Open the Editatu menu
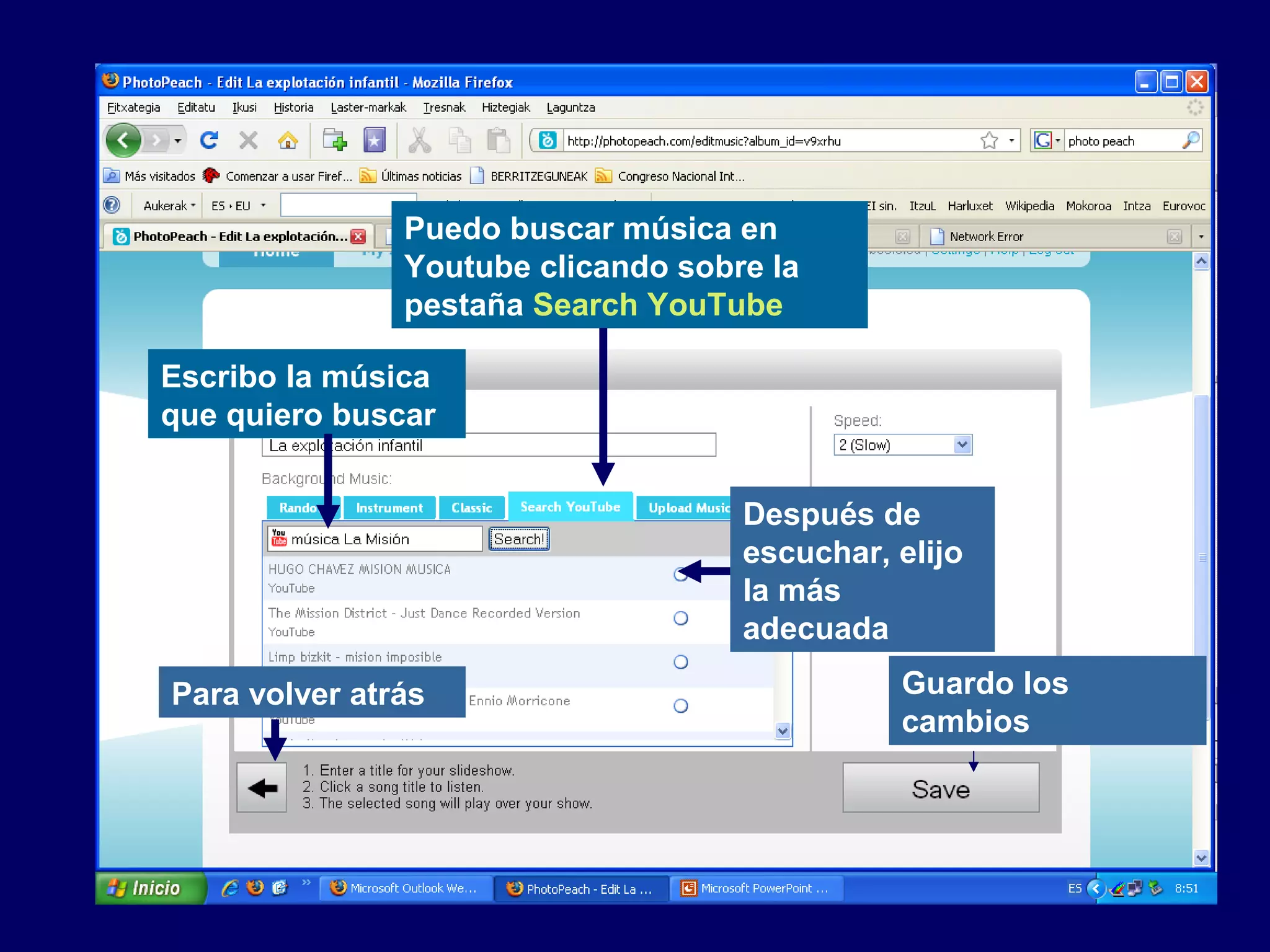The height and width of the screenshot is (952, 1270). point(196,107)
